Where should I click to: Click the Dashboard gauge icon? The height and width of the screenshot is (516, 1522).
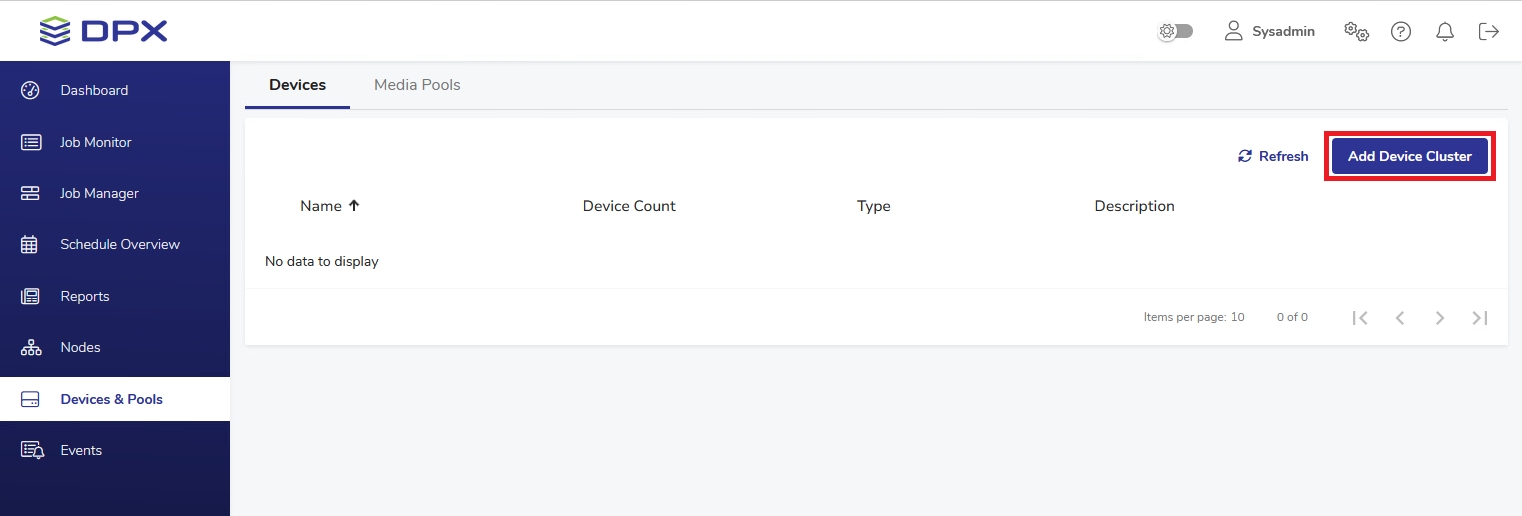pos(30,90)
